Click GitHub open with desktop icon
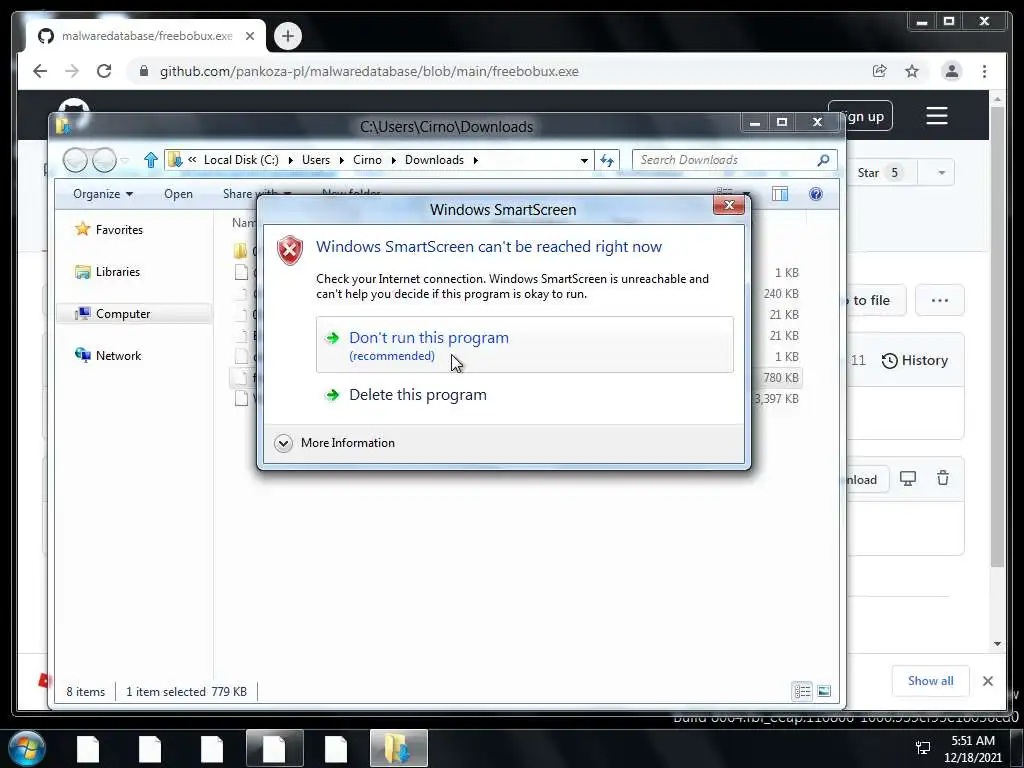 pyautogui.click(x=908, y=479)
